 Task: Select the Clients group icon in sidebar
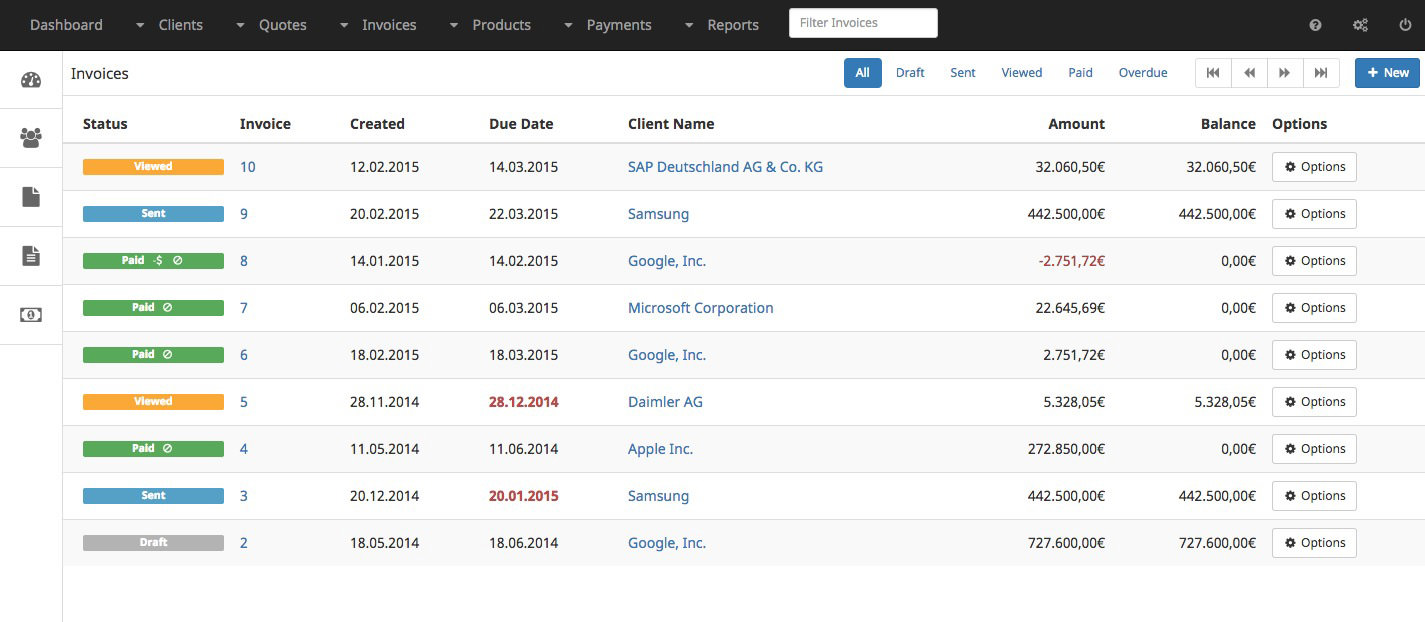pos(30,137)
